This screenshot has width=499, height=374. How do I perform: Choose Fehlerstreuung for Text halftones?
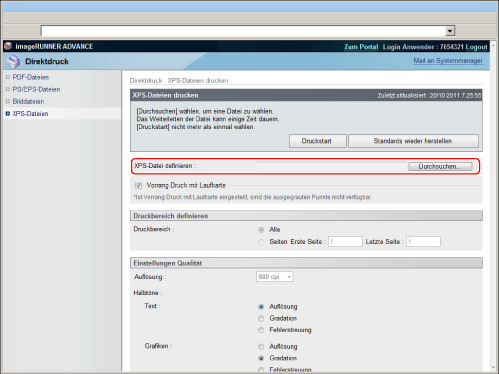(261, 330)
